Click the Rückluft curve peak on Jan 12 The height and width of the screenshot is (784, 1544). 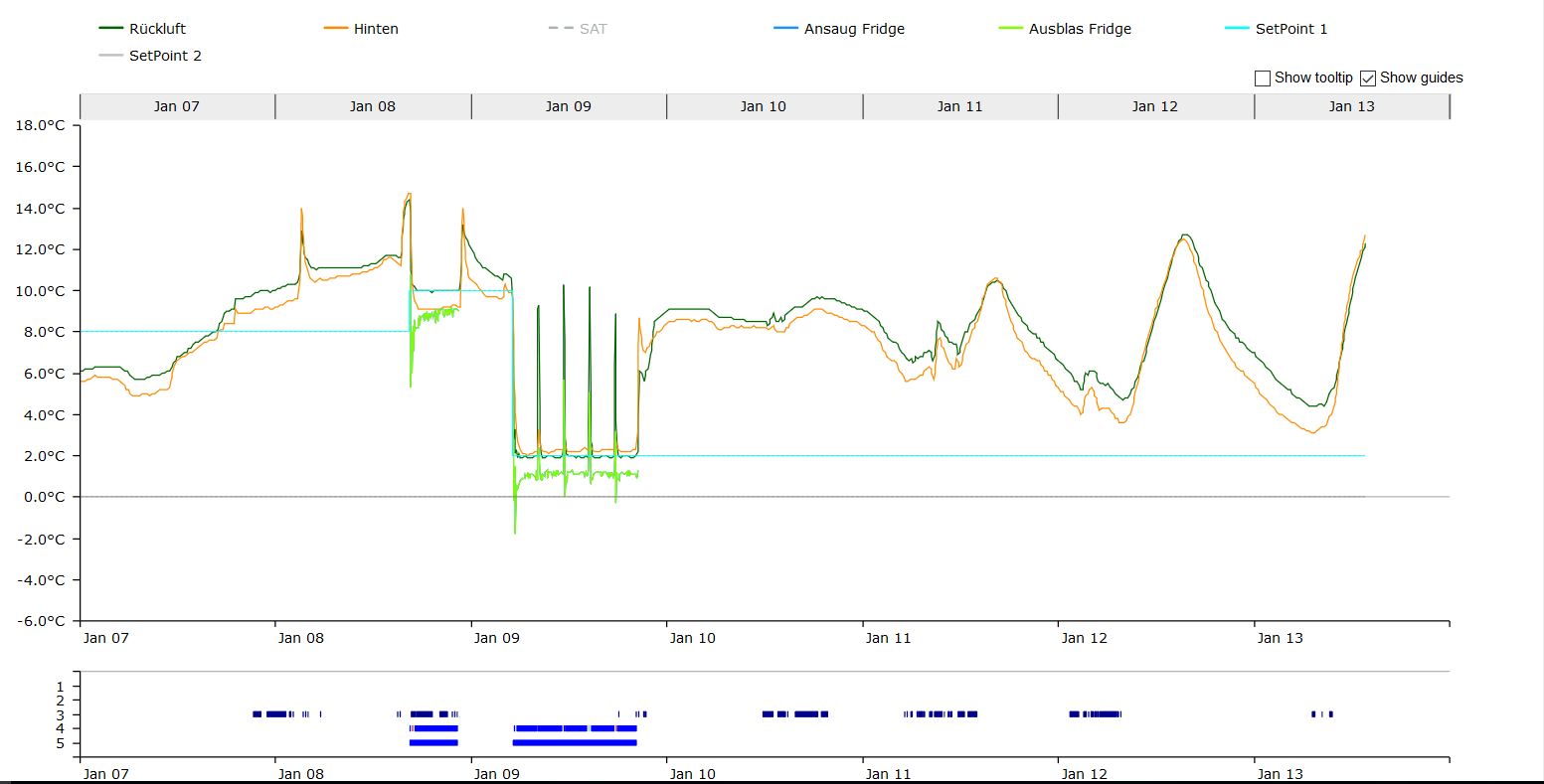point(1184,235)
